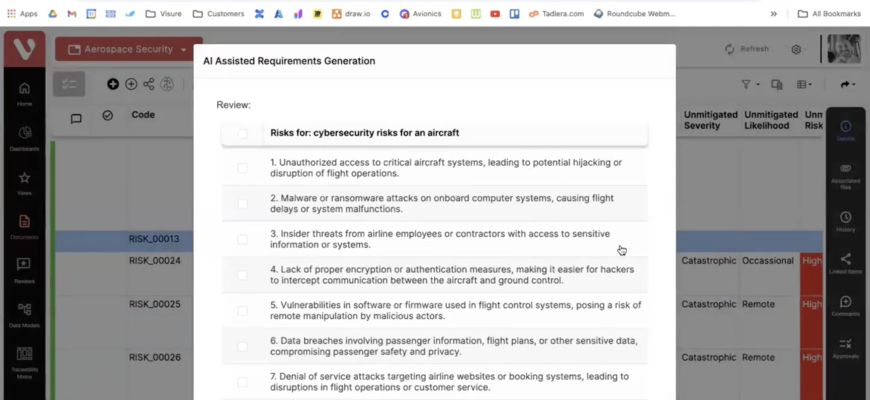This screenshot has height=400, width=870.
Task: Toggle the select-all 'Risks for' header checkbox
Action: (x=242, y=133)
